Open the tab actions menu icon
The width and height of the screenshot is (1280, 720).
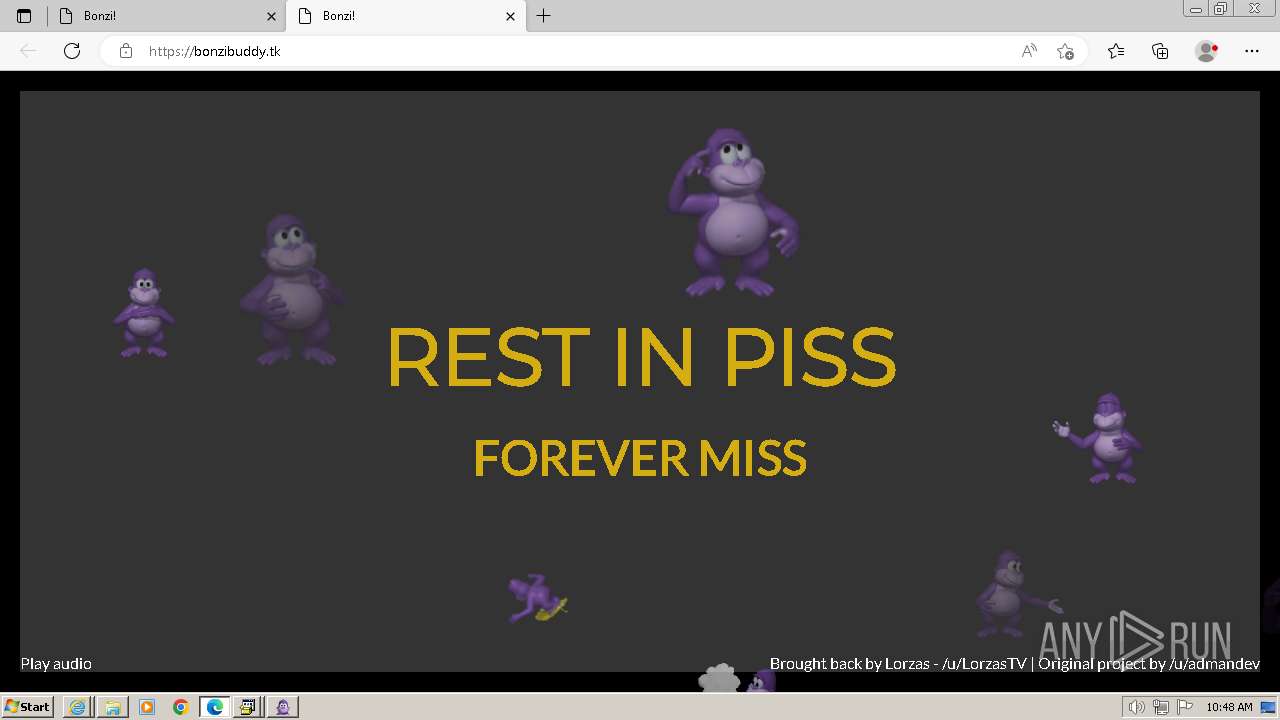point(24,16)
